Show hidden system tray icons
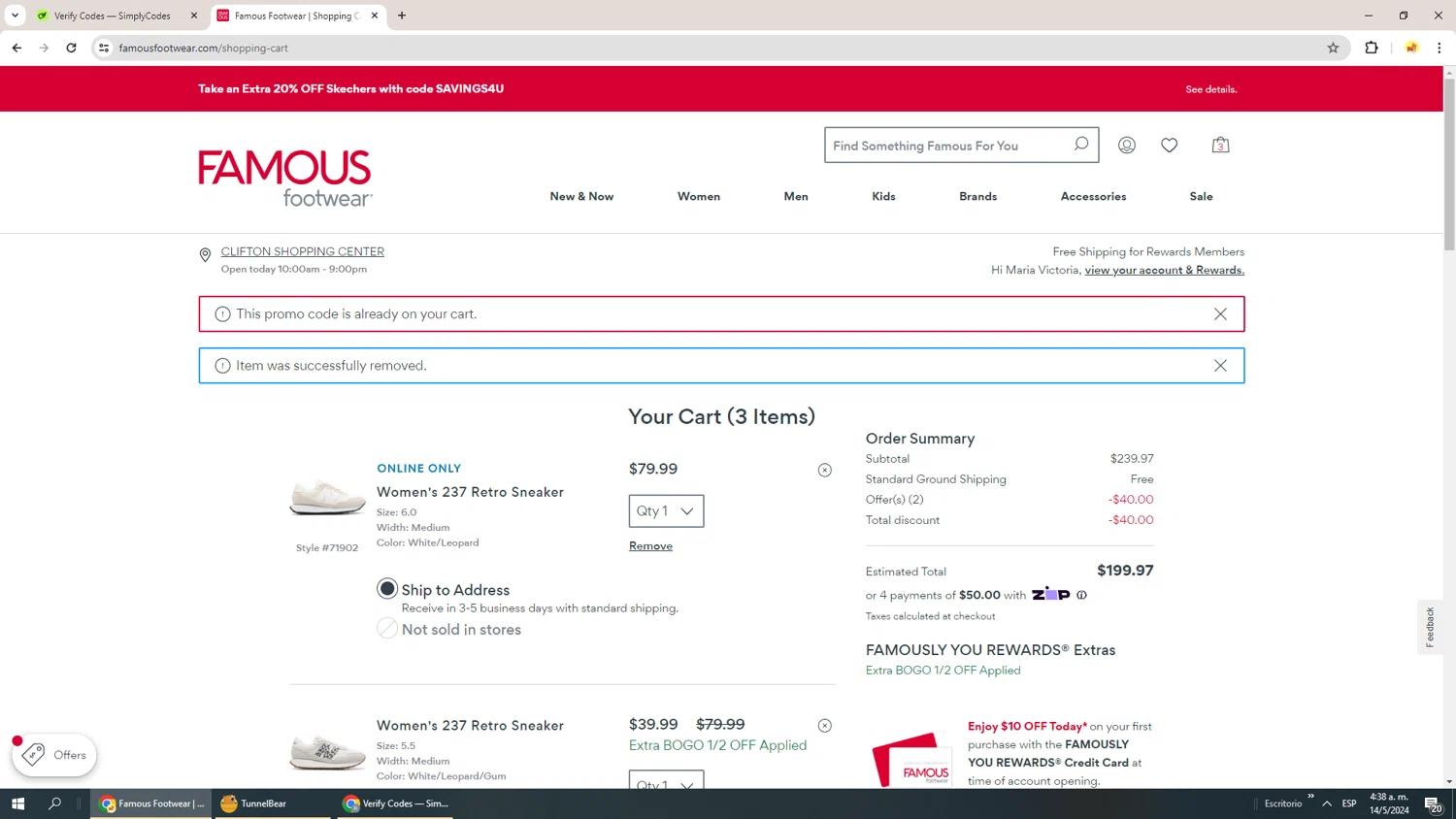 coord(1327,803)
